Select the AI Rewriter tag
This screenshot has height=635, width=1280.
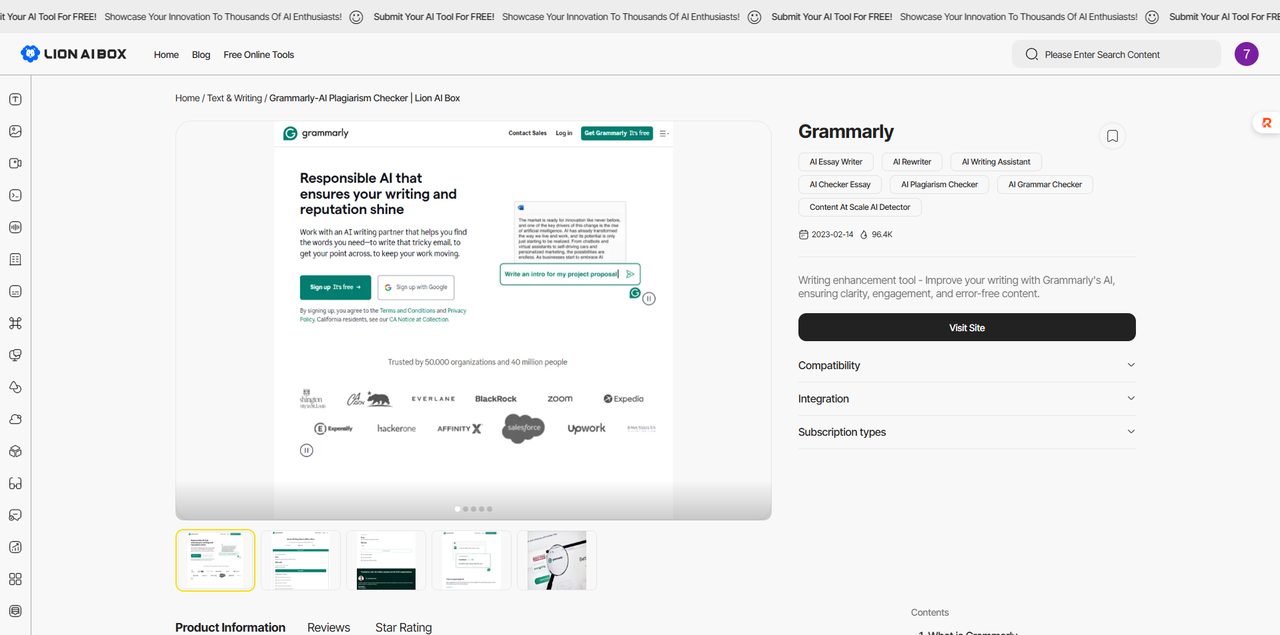912,161
